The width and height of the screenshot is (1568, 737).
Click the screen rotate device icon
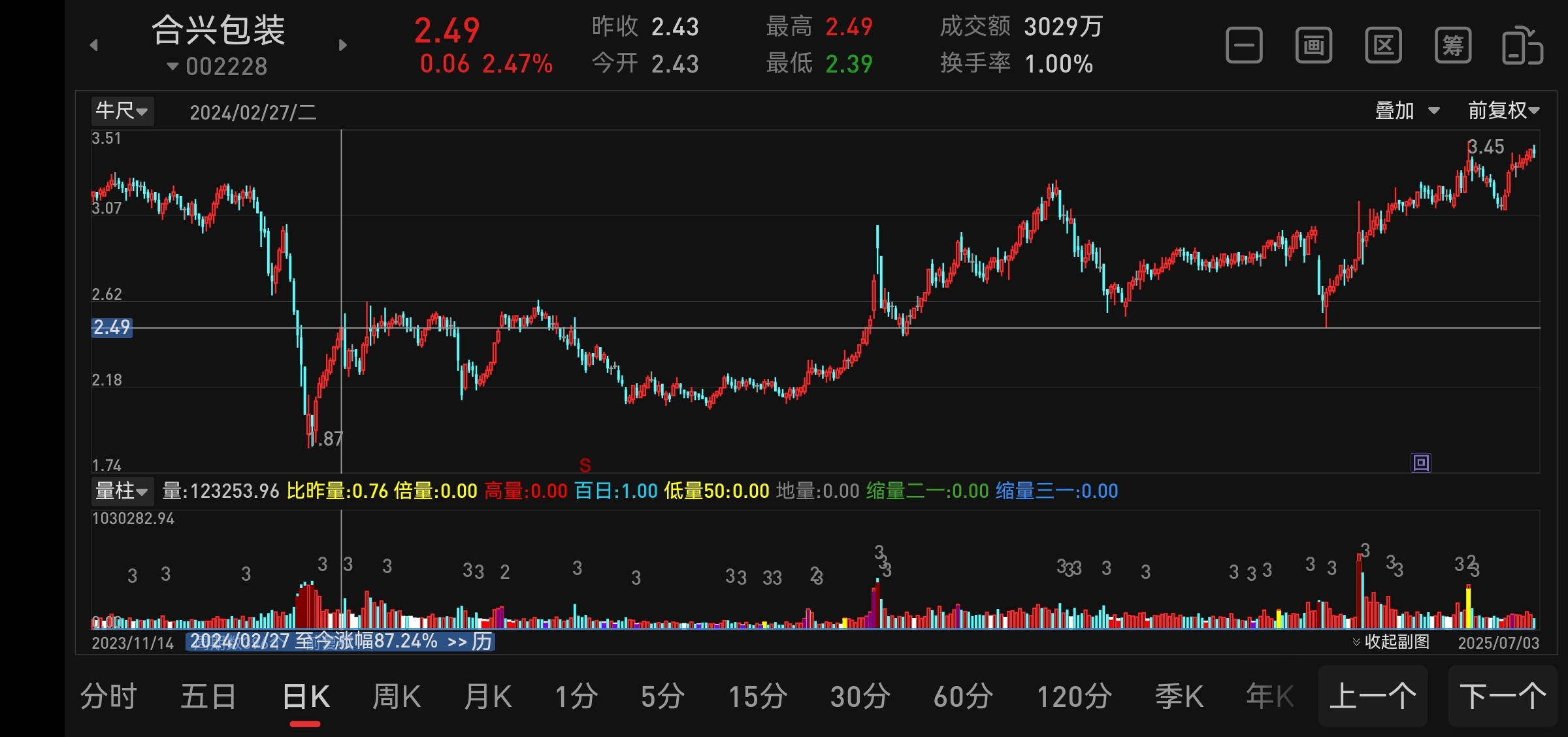coord(1522,46)
